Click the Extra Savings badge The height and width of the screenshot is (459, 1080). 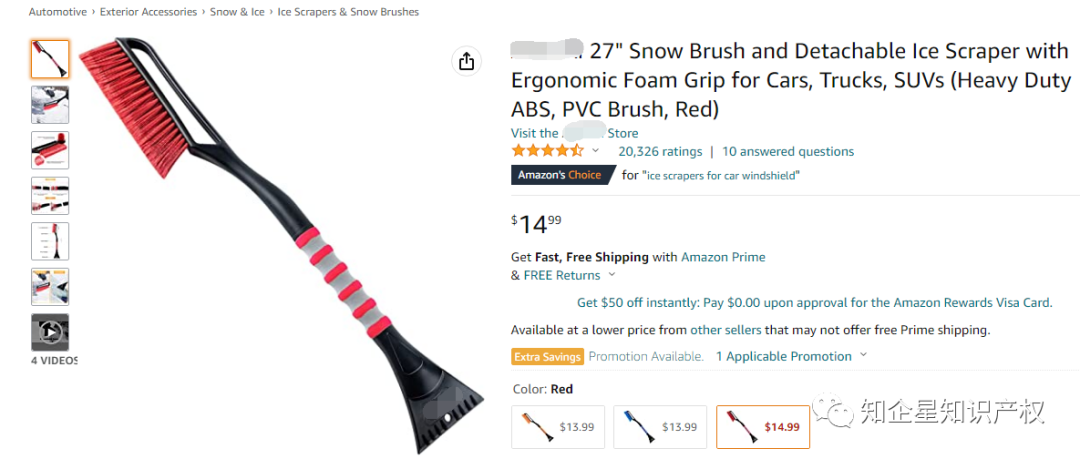pyautogui.click(x=547, y=356)
